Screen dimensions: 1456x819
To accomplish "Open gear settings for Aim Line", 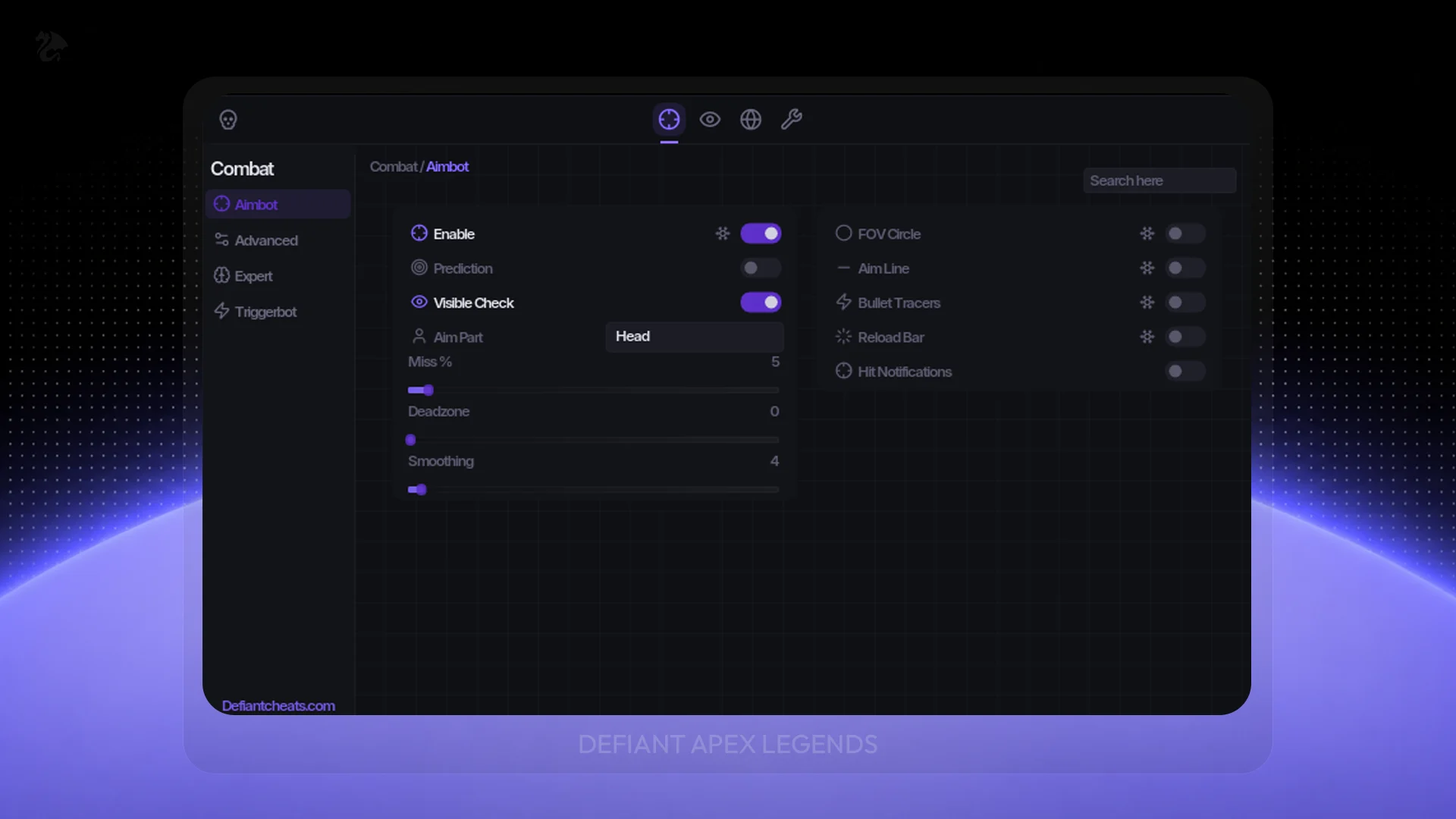I will click(1147, 268).
